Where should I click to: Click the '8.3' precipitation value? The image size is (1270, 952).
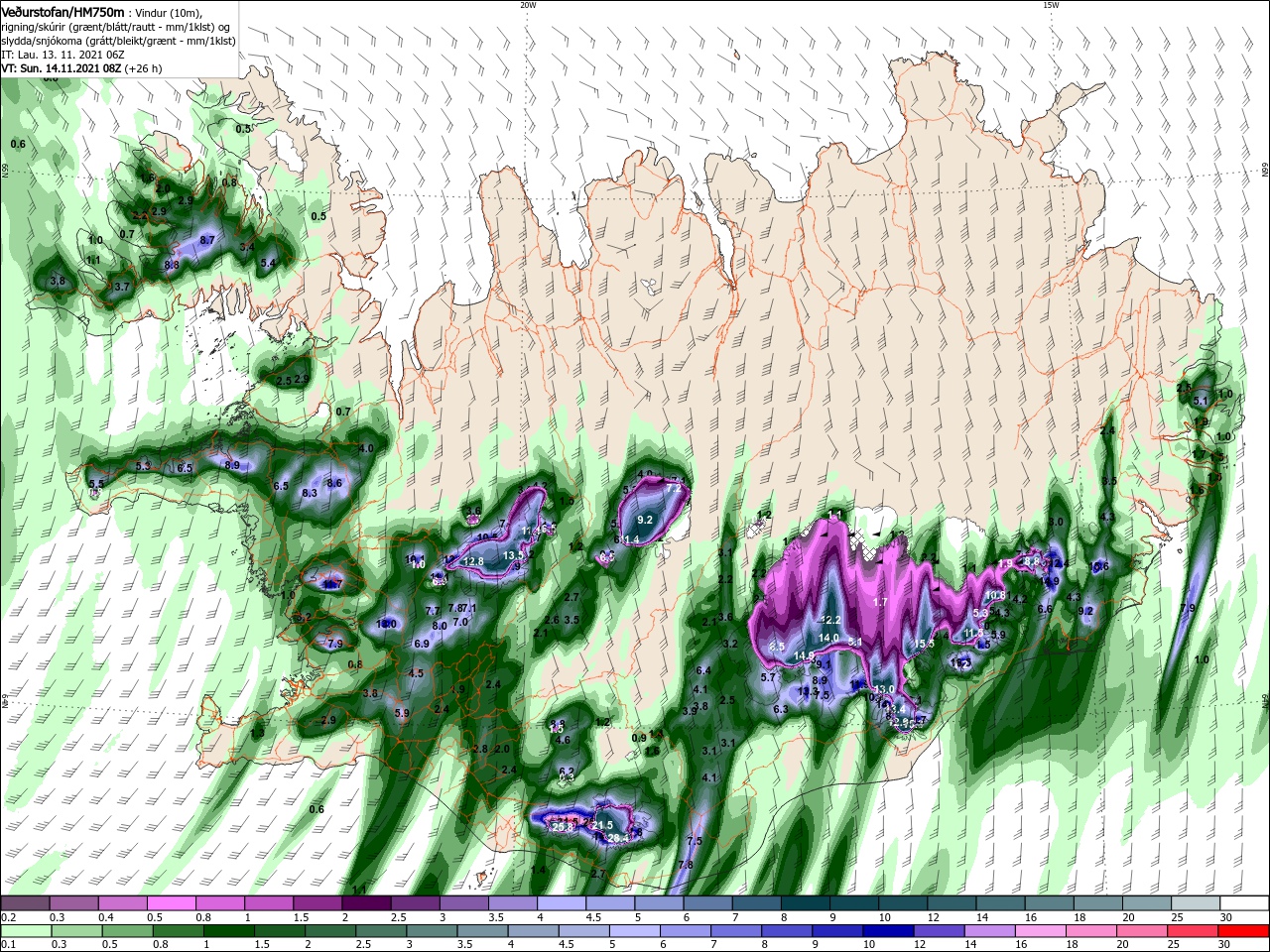(x=310, y=493)
